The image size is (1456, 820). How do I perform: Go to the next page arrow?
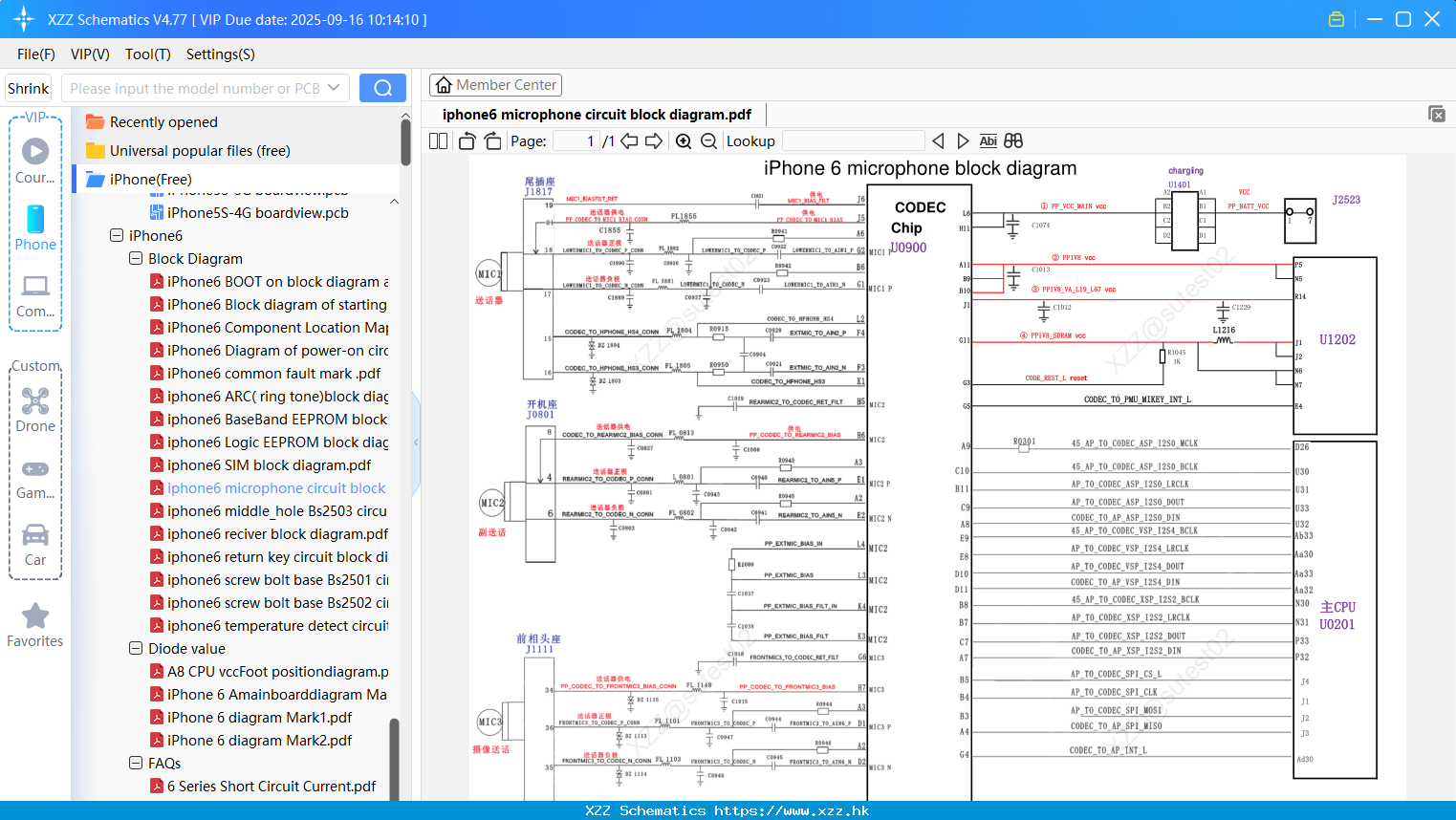[x=654, y=141]
